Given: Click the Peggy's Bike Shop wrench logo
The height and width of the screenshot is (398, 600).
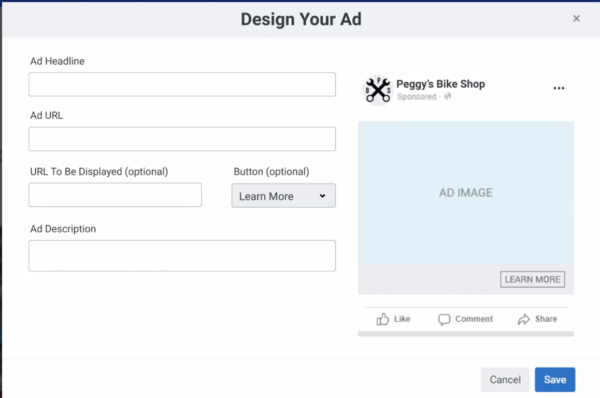Looking at the screenshot, I should coord(378,90).
